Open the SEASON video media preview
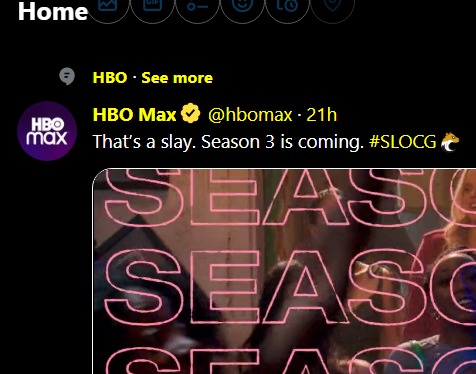Viewport: 476px width, 374px height. [x=284, y=271]
